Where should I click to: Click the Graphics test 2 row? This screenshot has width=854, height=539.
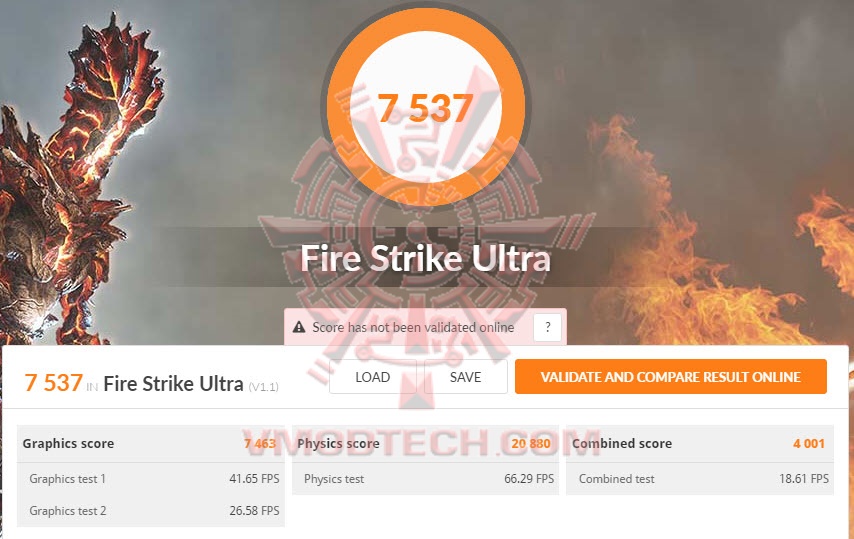pyautogui.click(x=151, y=511)
